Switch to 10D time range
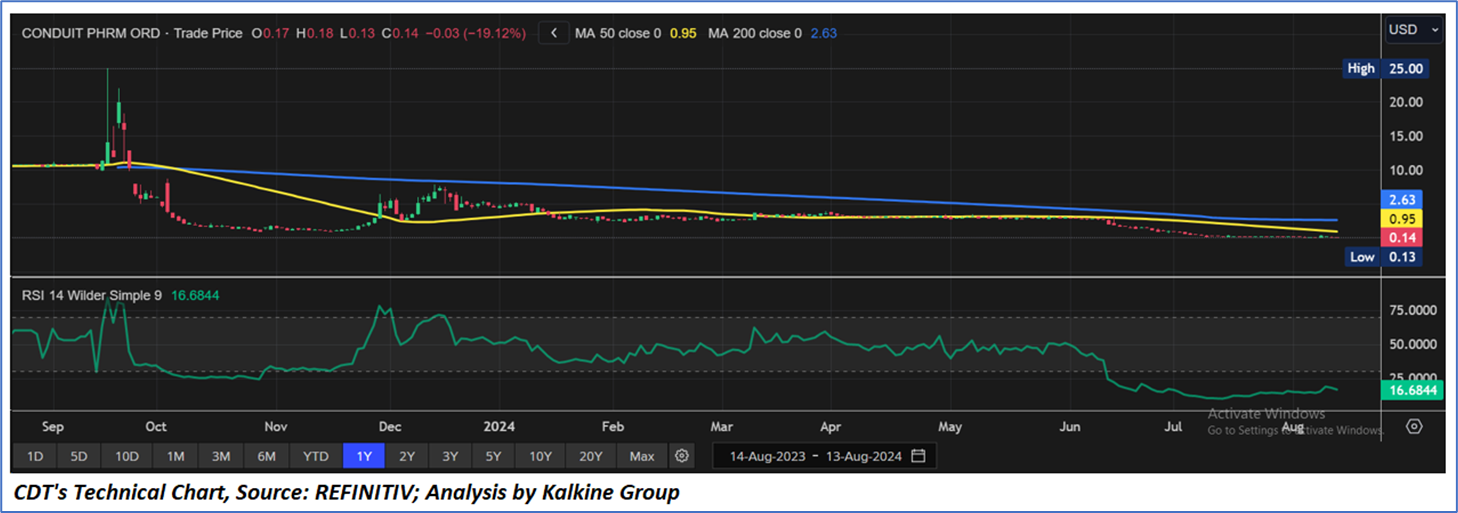Image resolution: width=1458 pixels, height=513 pixels. tap(126, 456)
